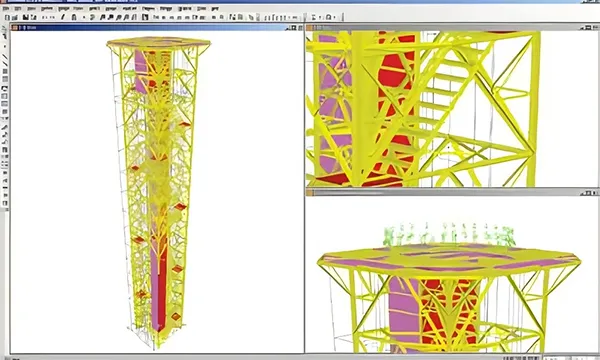Click the Open file toolbar icon
This screenshot has width=600, height=360.
point(15,17)
